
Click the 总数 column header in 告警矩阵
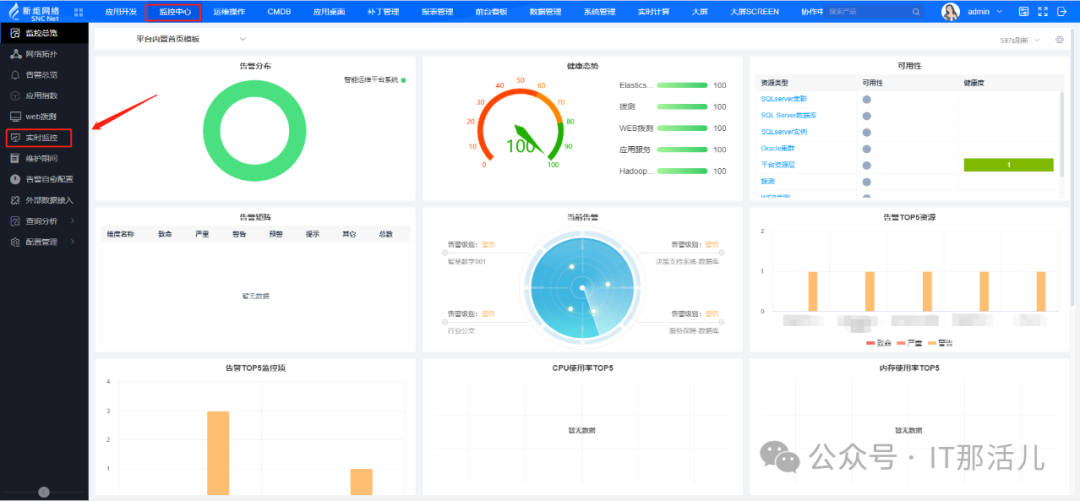tap(386, 234)
